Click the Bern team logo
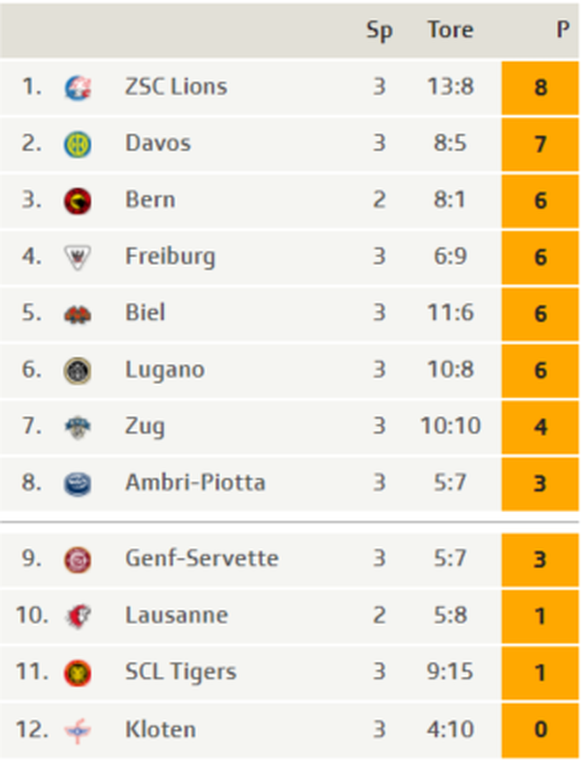The height and width of the screenshot is (761, 582). pyautogui.click(x=78, y=201)
